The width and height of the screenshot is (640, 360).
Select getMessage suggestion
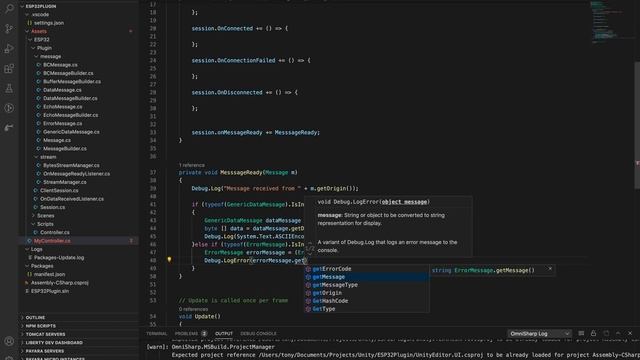367,277
